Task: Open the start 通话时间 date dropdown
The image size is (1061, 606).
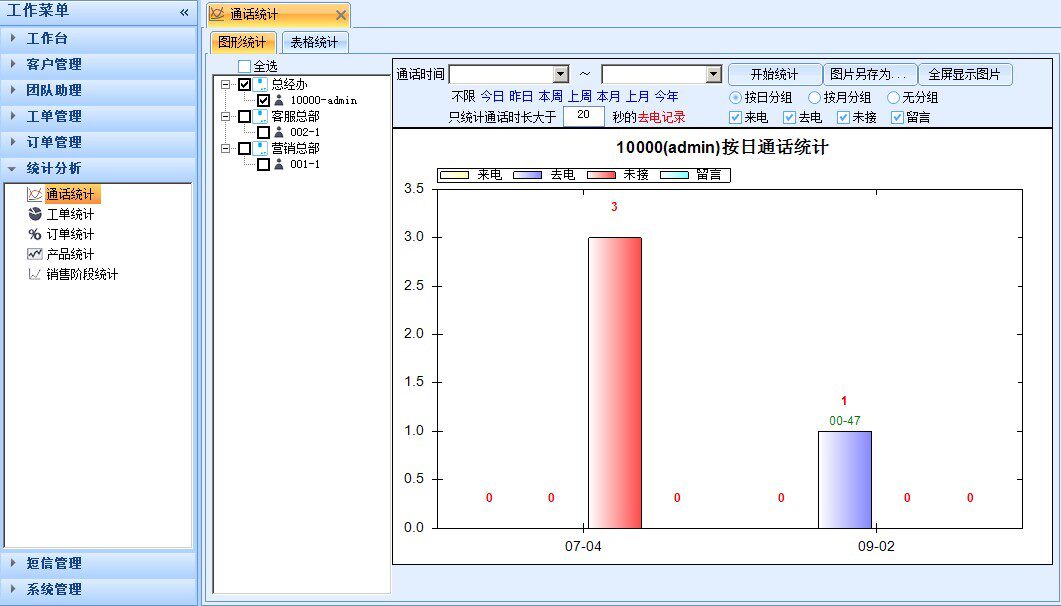Action: coord(560,75)
